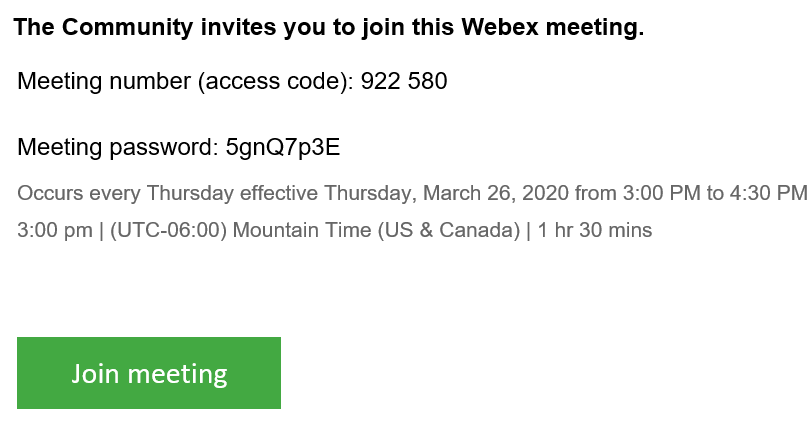Click the word 'invites' in heading

pos(238,27)
